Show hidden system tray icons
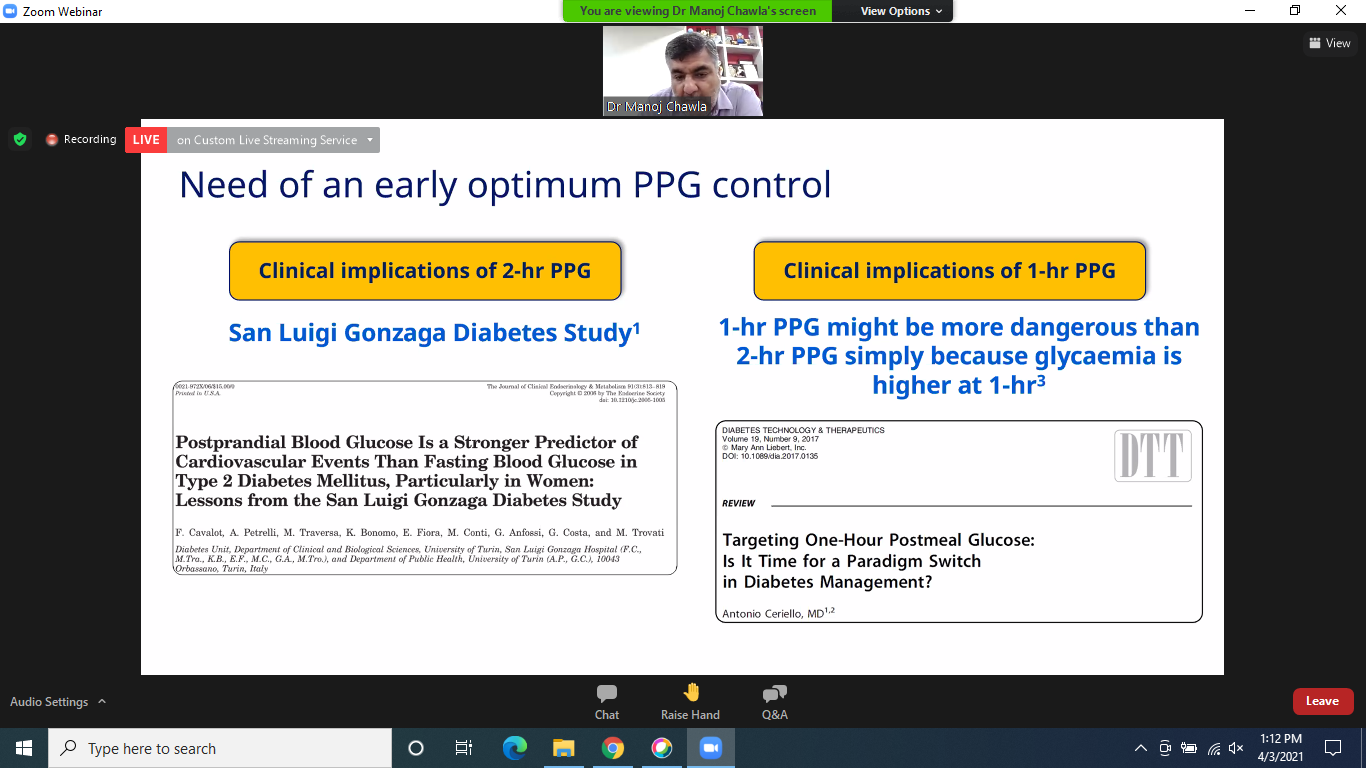1366x768 pixels. pos(1140,748)
